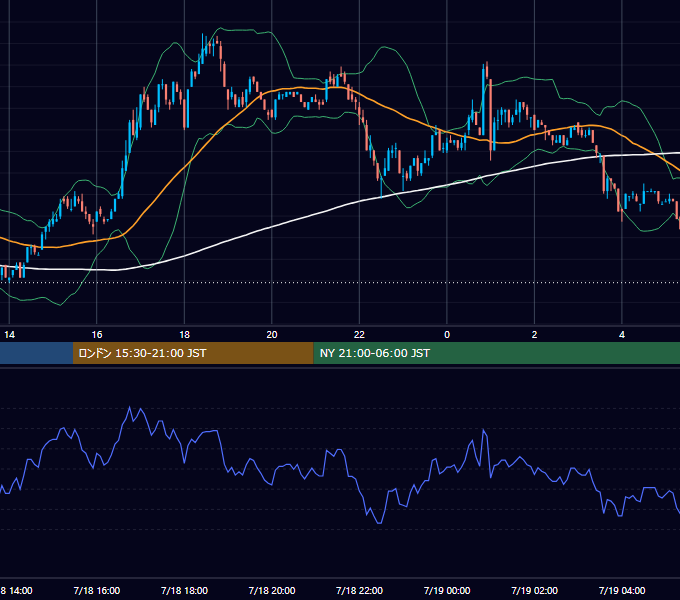The image size is (680, 600).
Task: Click the 7/19 00:00 time label
Action: (x=447, y=590)
